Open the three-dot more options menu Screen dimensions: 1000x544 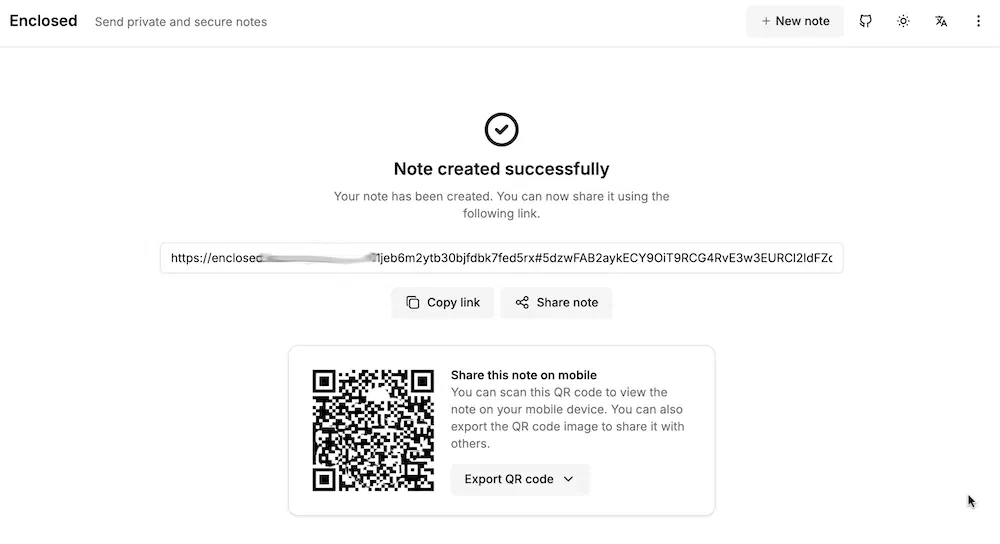coord(978,21)
